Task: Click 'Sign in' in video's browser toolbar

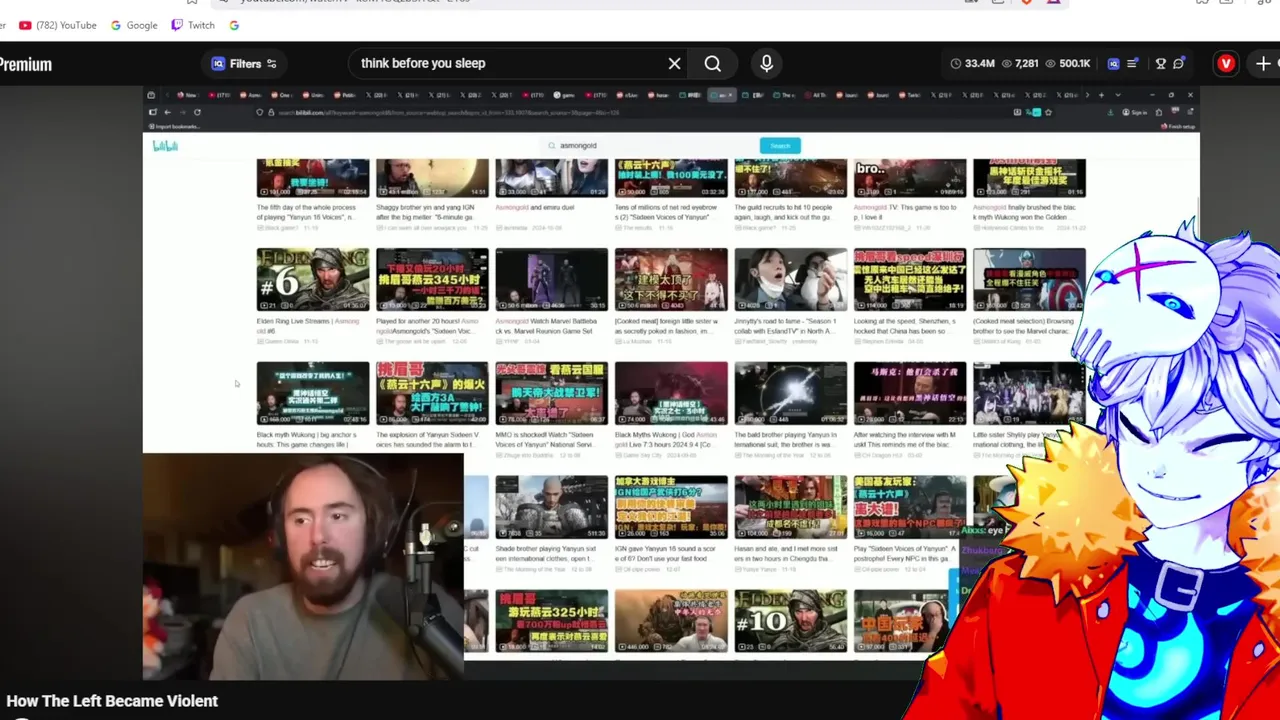Action: click(x=1135, y=112)
